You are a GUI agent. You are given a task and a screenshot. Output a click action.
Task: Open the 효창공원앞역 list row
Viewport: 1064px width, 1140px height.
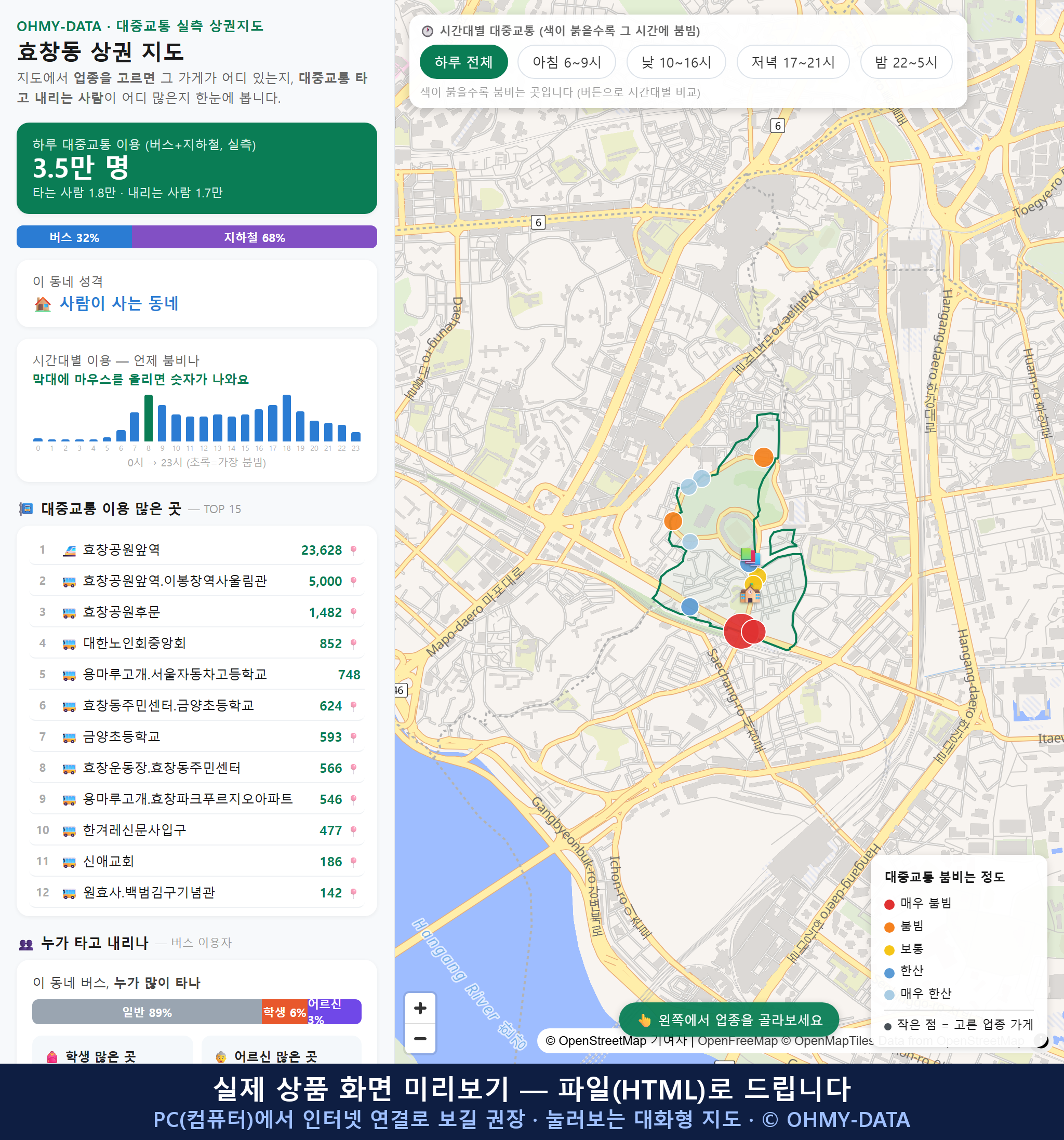pos(197,551)
